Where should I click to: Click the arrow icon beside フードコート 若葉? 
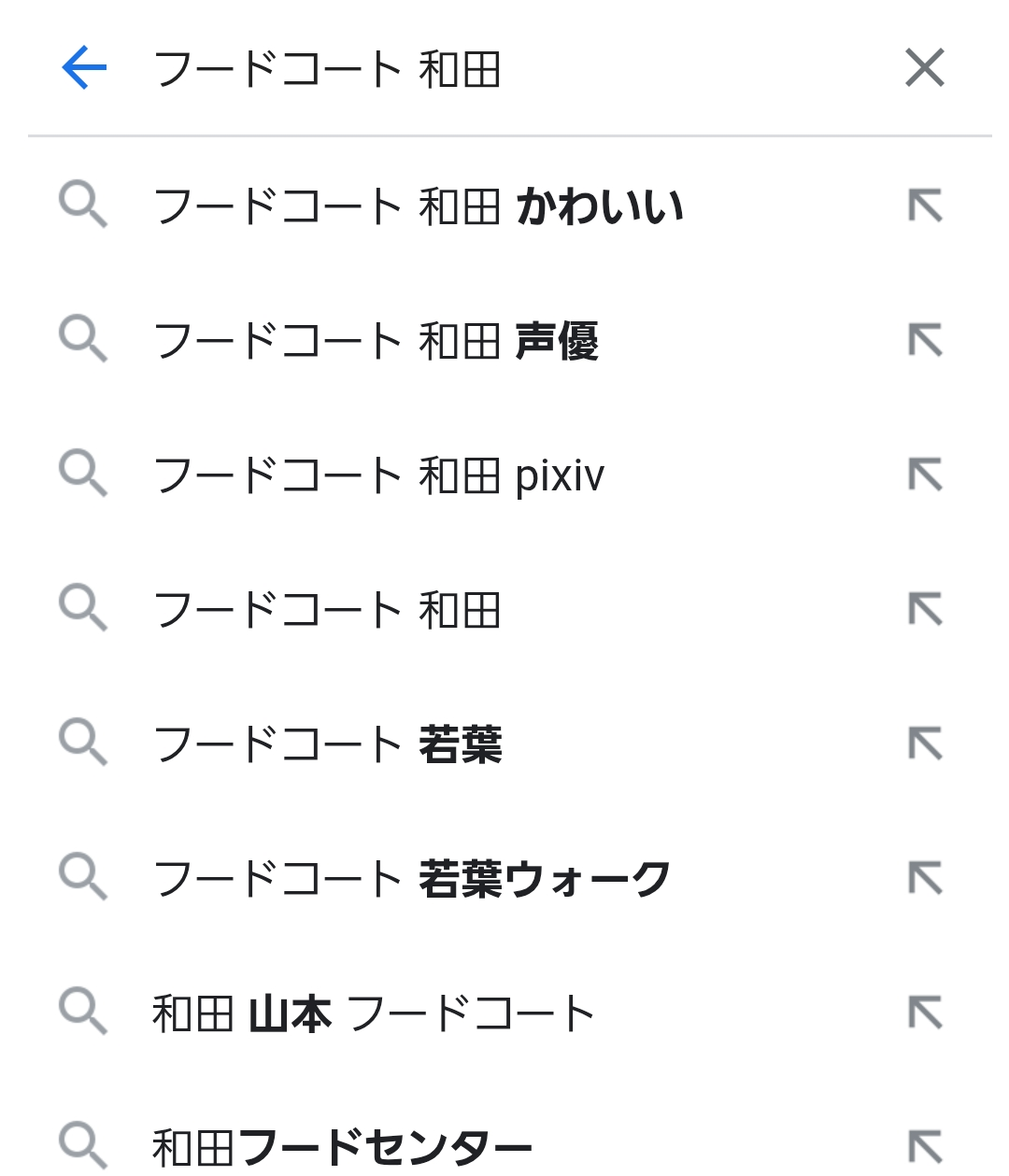click(925, 744)
